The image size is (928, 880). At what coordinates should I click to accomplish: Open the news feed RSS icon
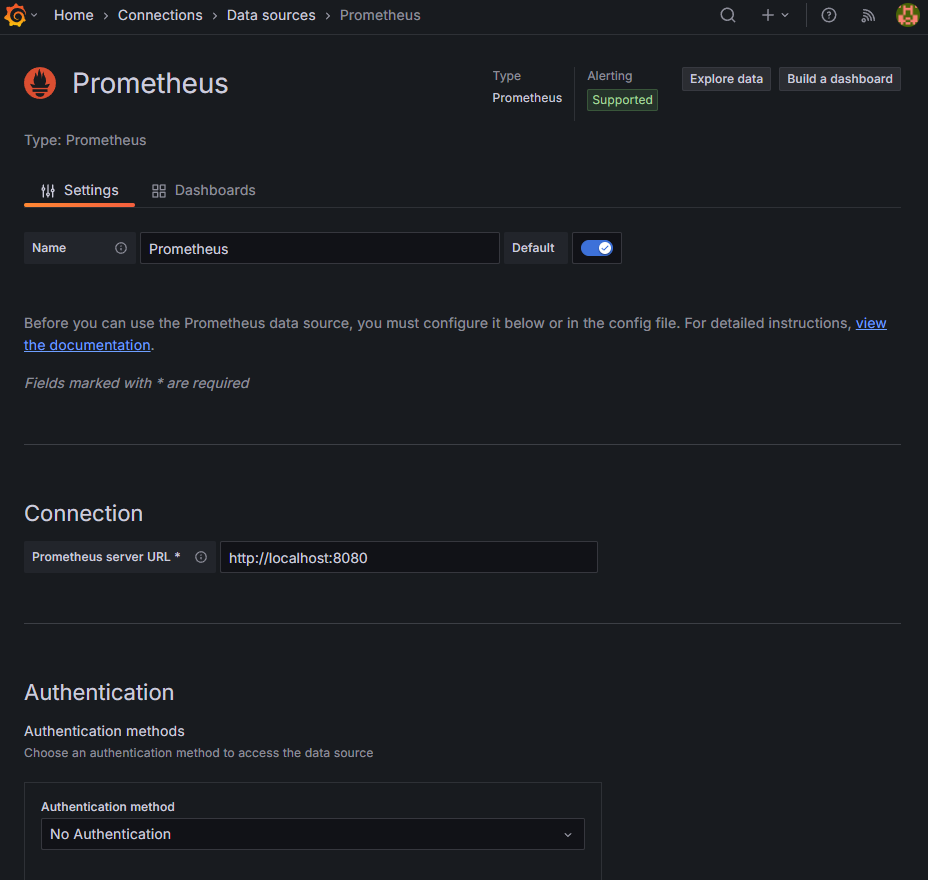pyautogui.click(x=868, y=15)
